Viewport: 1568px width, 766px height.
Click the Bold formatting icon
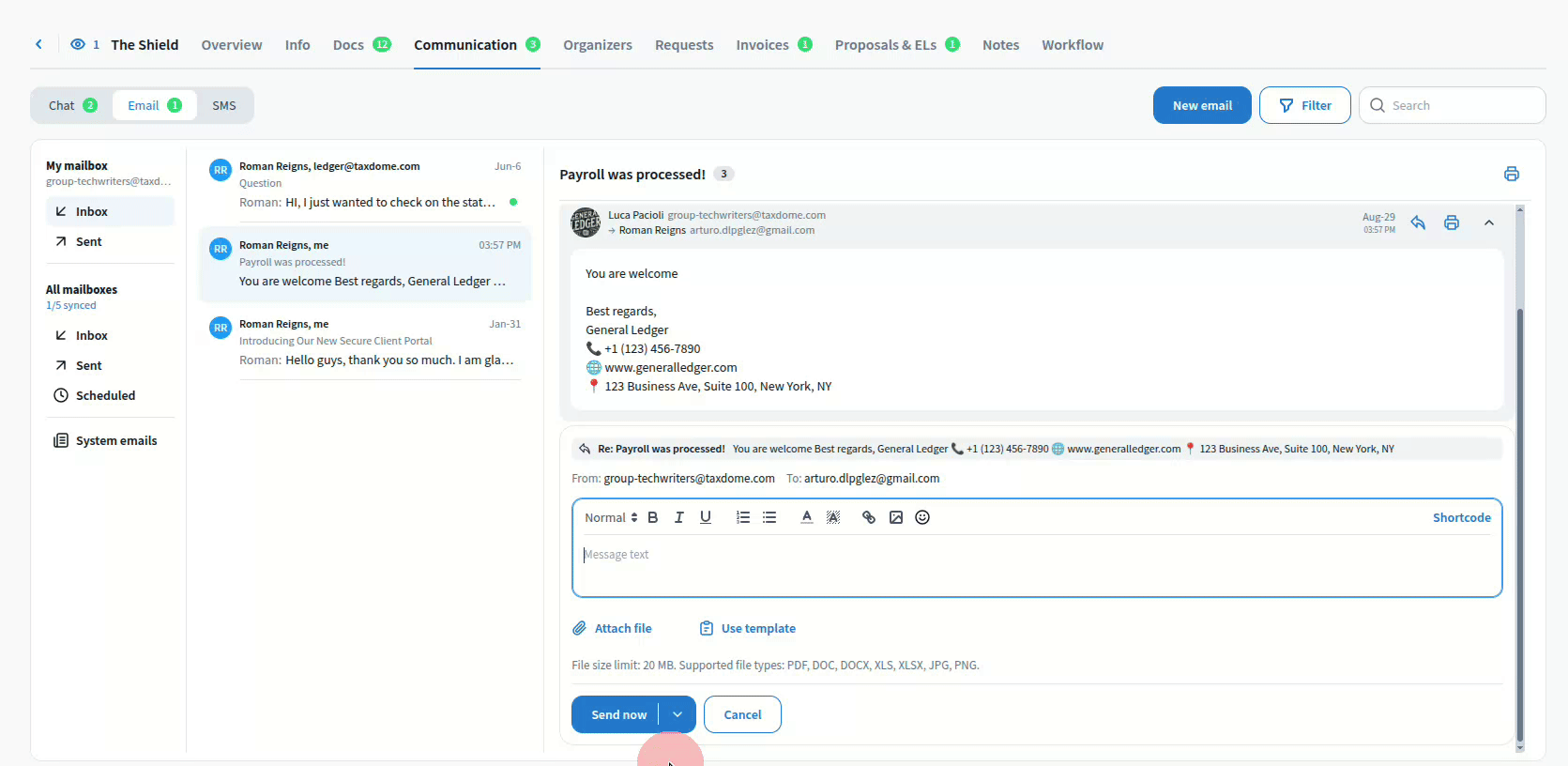(x=653, y=517)
